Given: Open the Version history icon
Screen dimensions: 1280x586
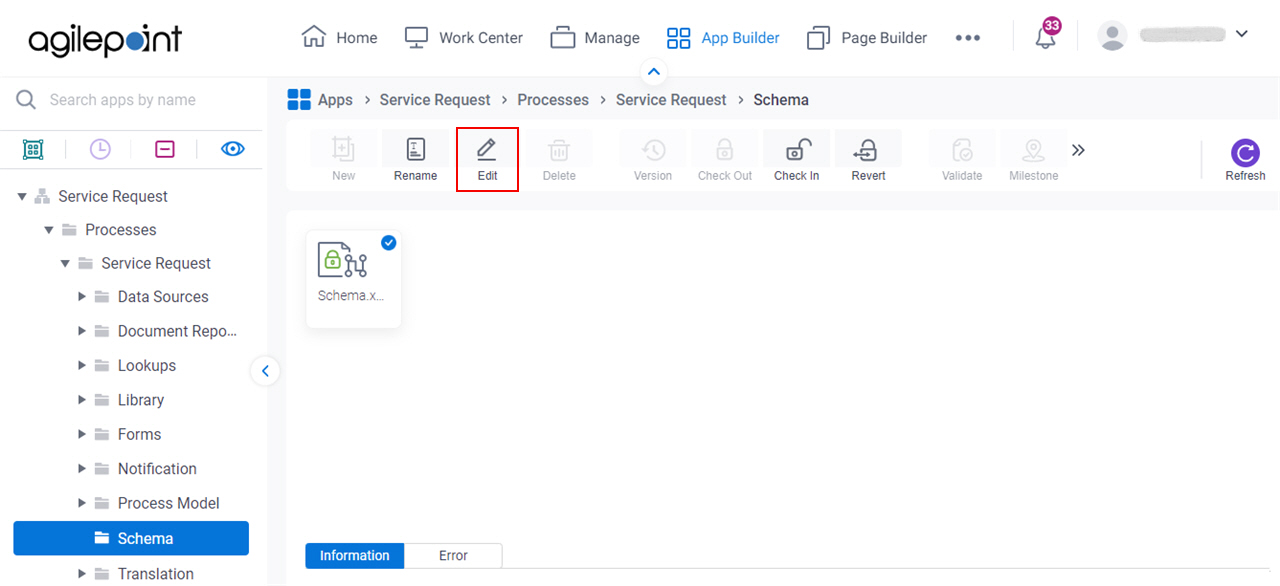Looking at the screenshot, I should tap(653, 150).
